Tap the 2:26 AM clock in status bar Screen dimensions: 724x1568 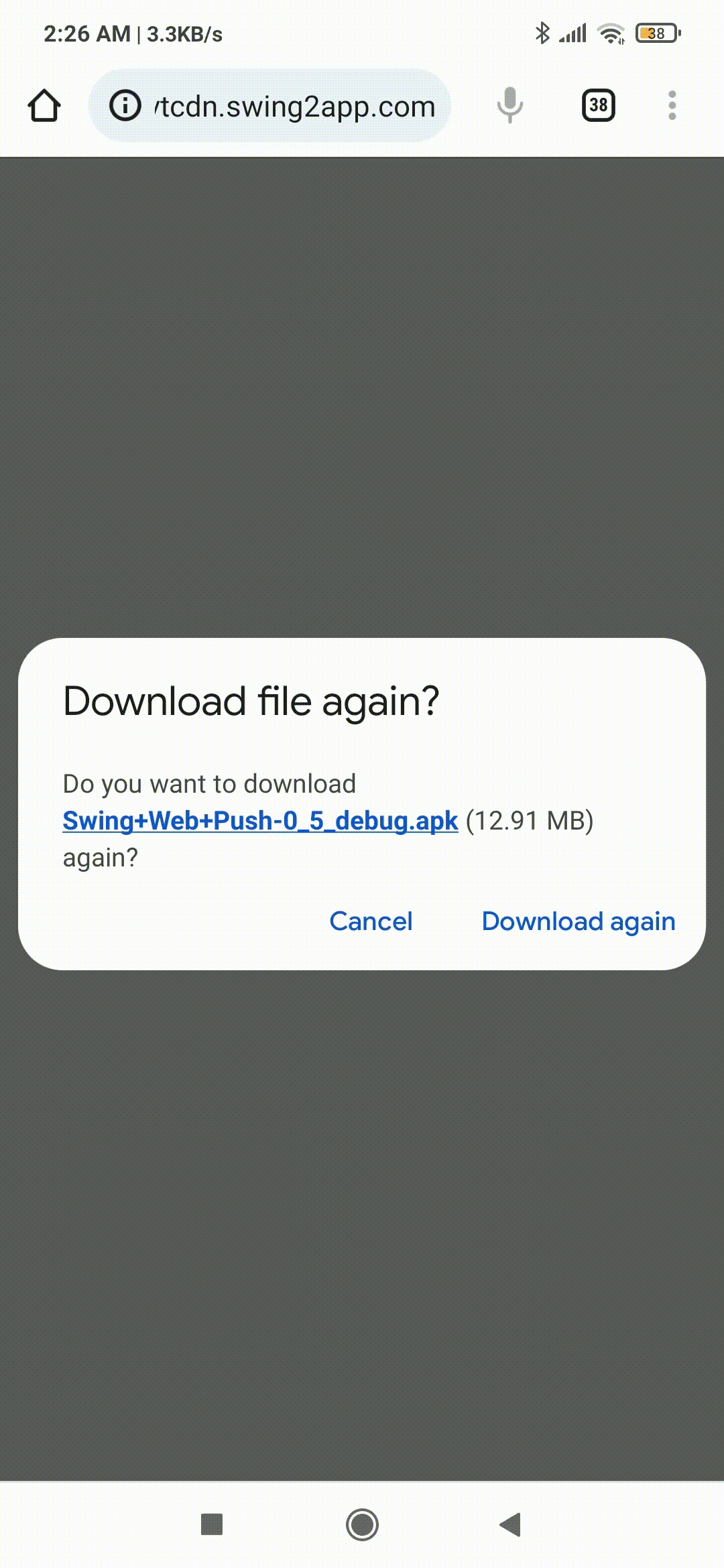click(x=87, y=34)
